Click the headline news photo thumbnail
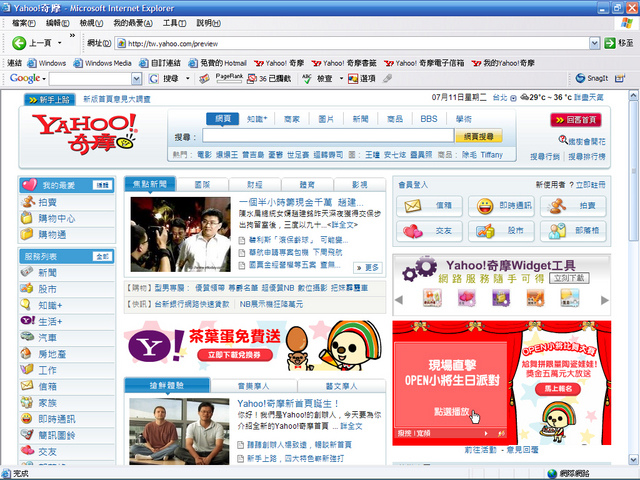Viewport: 640px width, 480px height. [180, 234]
